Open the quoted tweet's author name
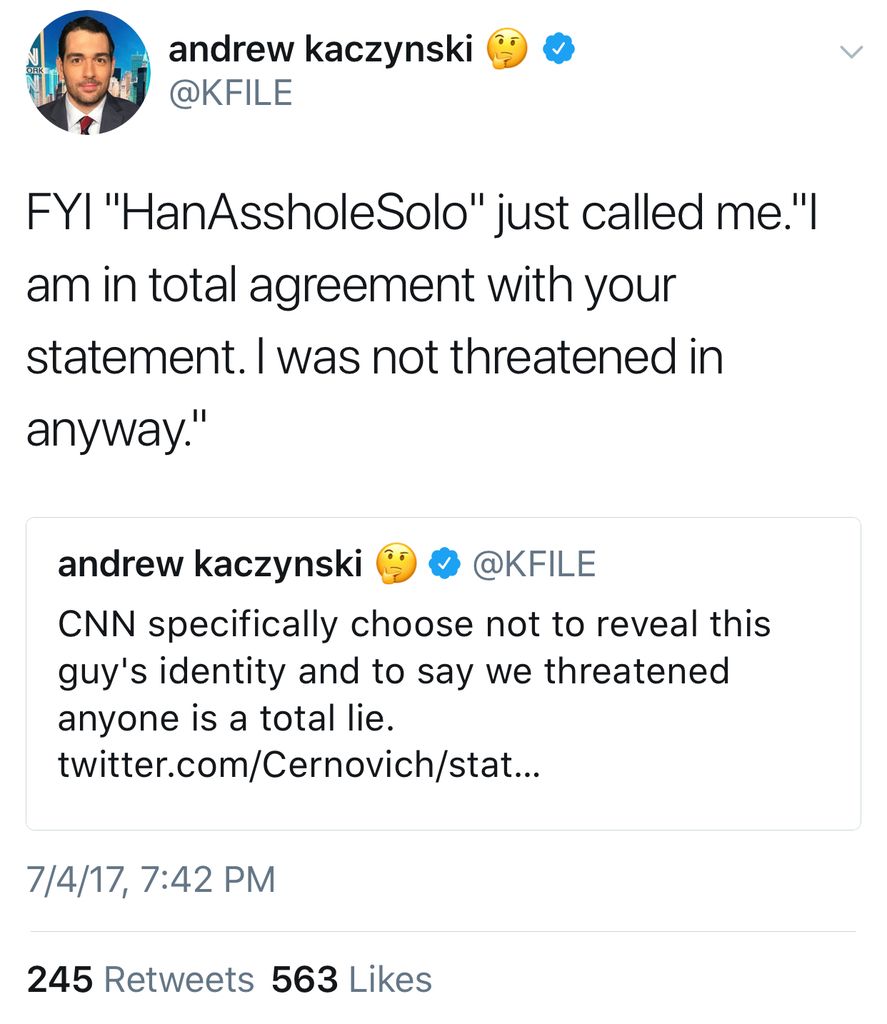This screenshot has width=887, height=1024. (x=210, y=565)
